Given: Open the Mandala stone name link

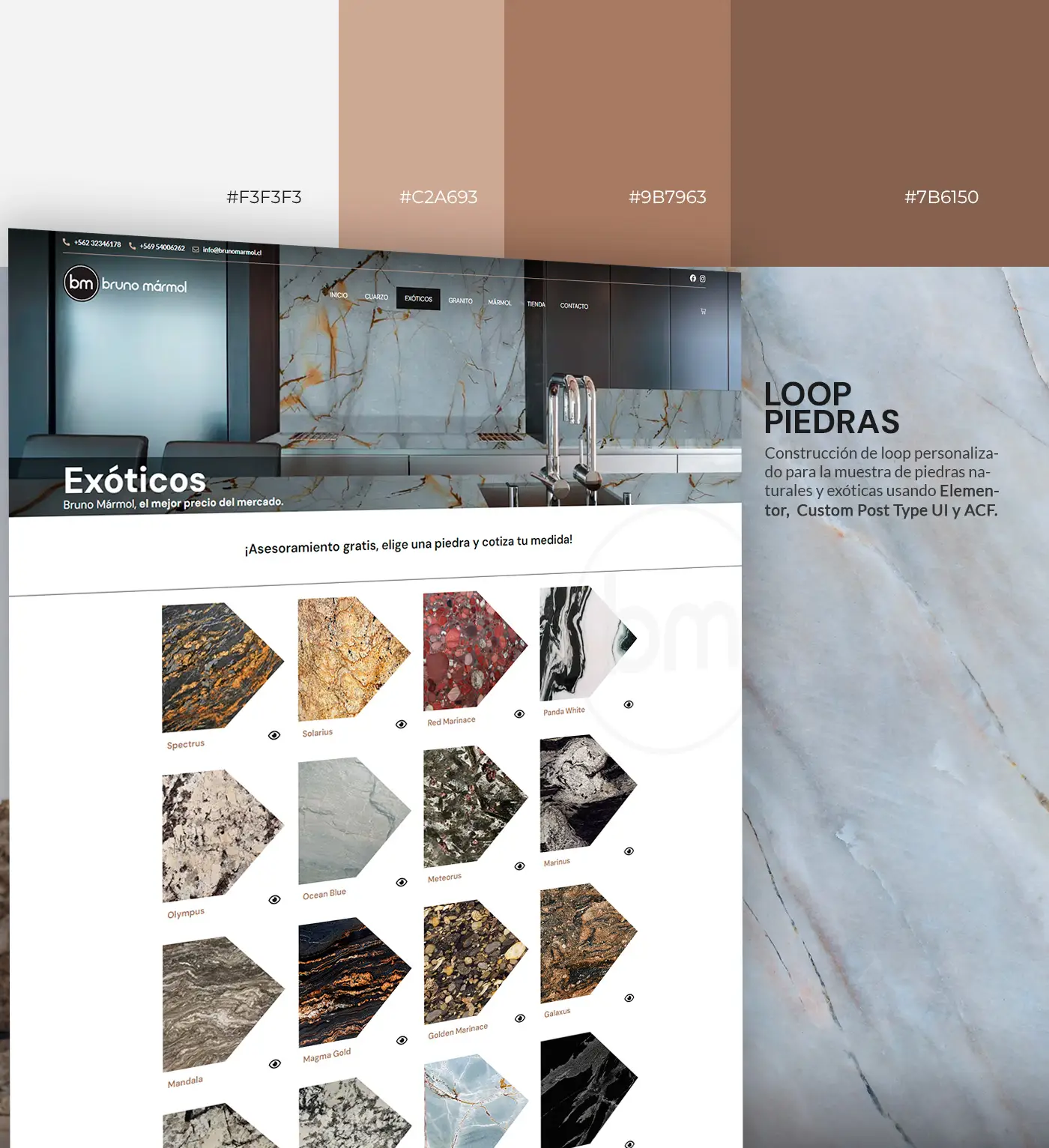Looking at the screenshot, I should (185, 1082).
